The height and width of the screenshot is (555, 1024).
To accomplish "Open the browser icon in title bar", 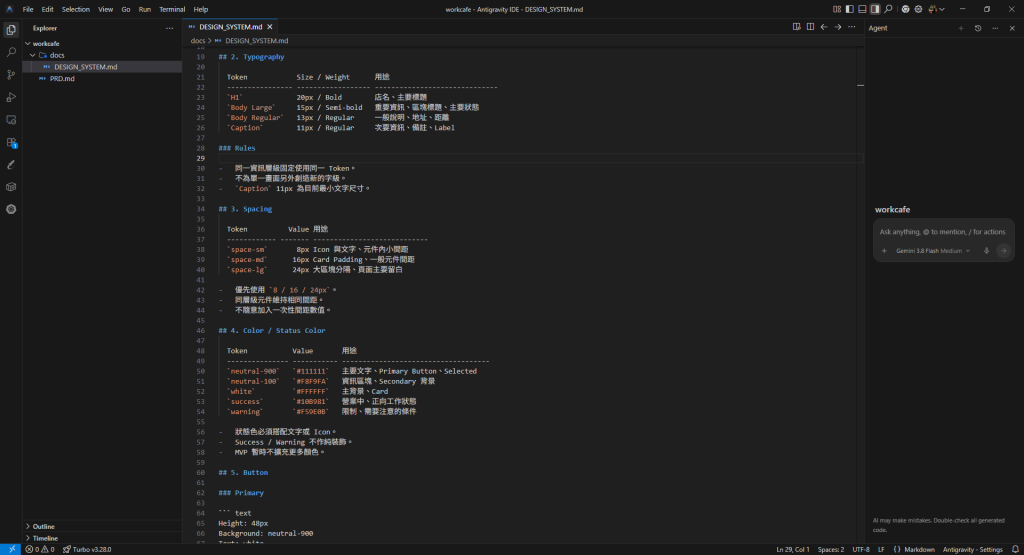I will coord(905,9).
